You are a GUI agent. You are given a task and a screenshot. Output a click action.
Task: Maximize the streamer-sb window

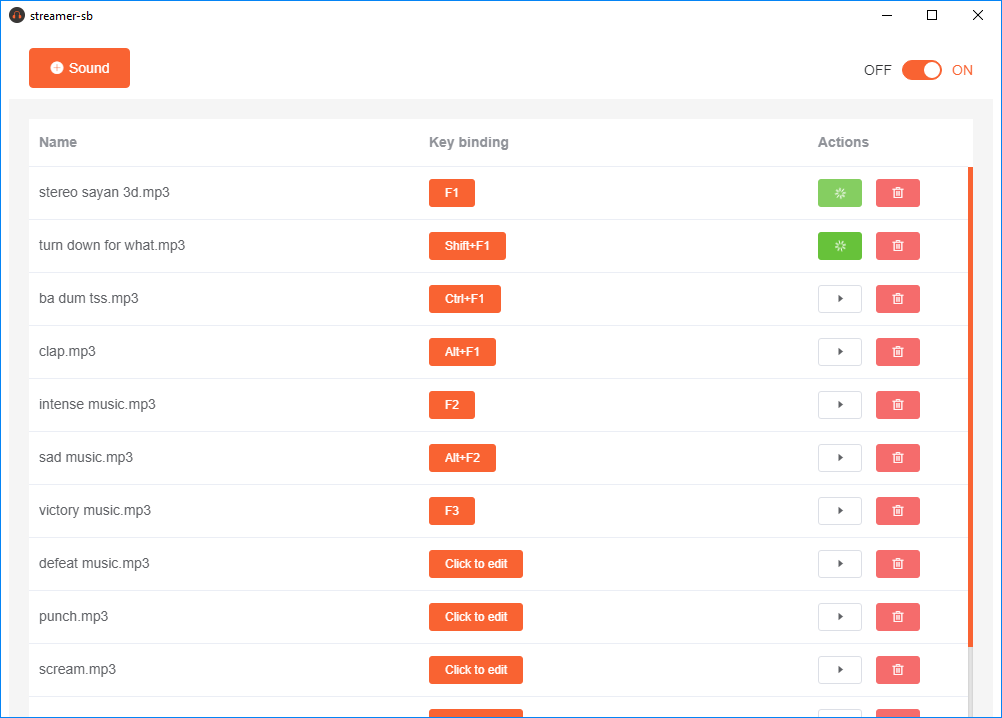click(932, 15)
